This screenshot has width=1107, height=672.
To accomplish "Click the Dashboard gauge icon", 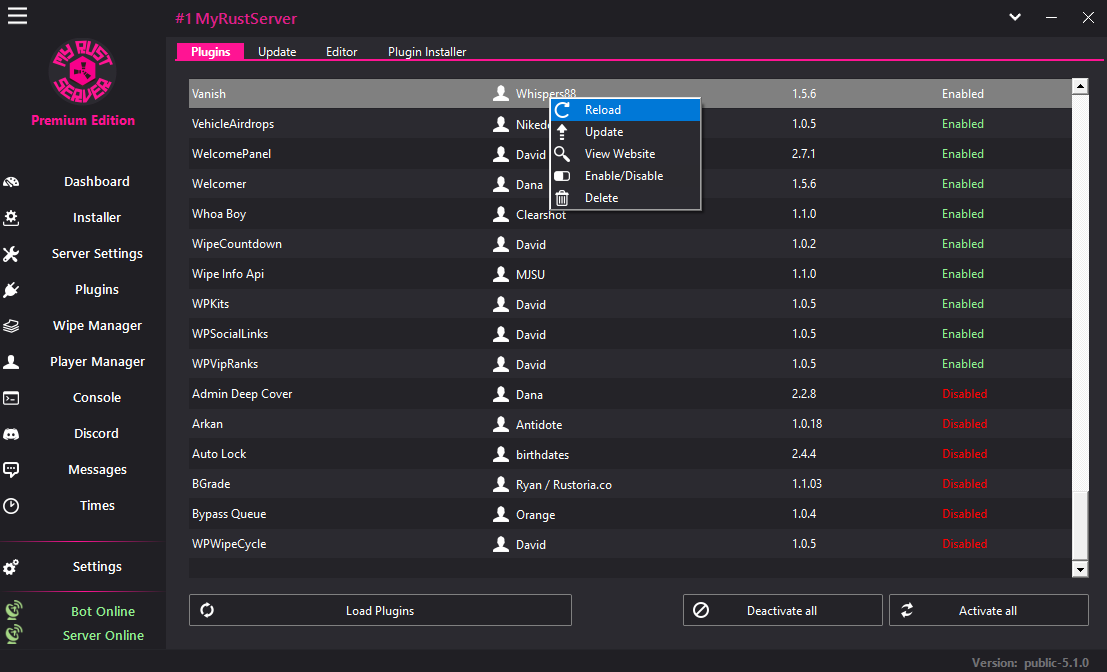I will [x=11, y=182].
